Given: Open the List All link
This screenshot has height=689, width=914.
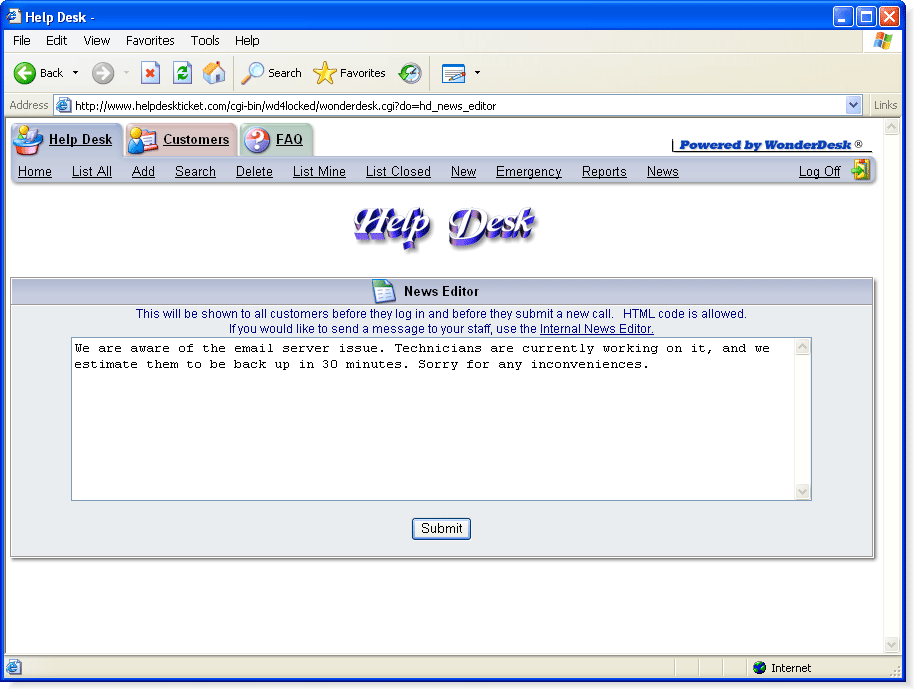Looking at the screenshot, I should tap(92, 171).
